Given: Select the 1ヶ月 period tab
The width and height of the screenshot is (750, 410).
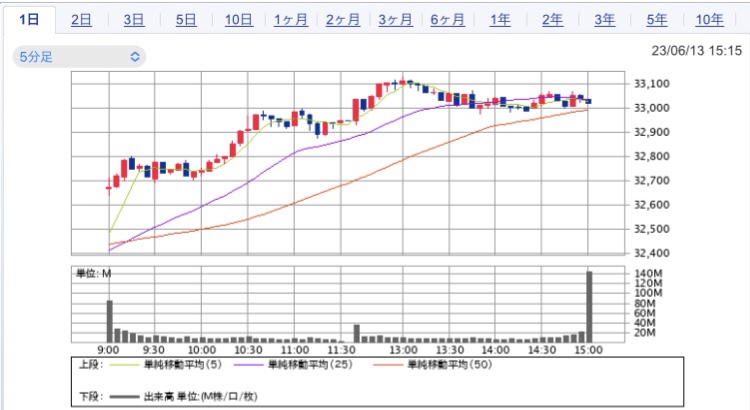Looking at the screenshot, I should pos(291,20).
